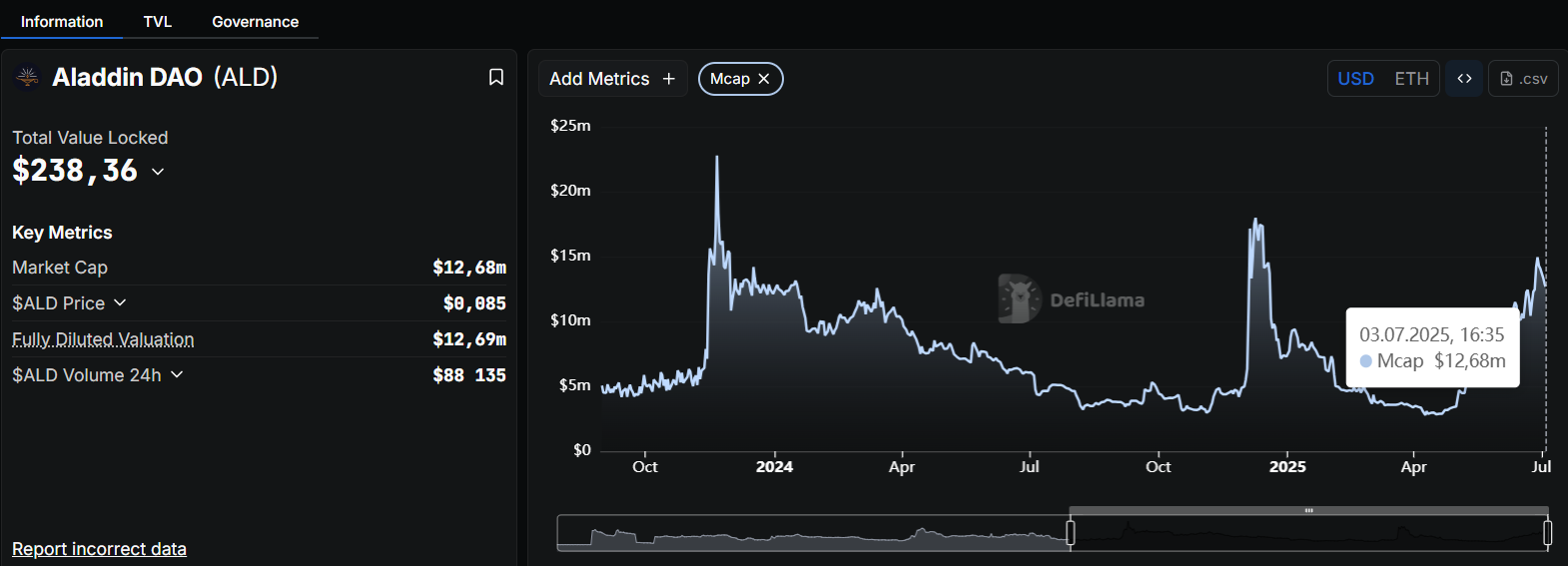Expand the $ALD Volume 24h chevron
Screen dimensions: 1568x566
pos(177,374)
